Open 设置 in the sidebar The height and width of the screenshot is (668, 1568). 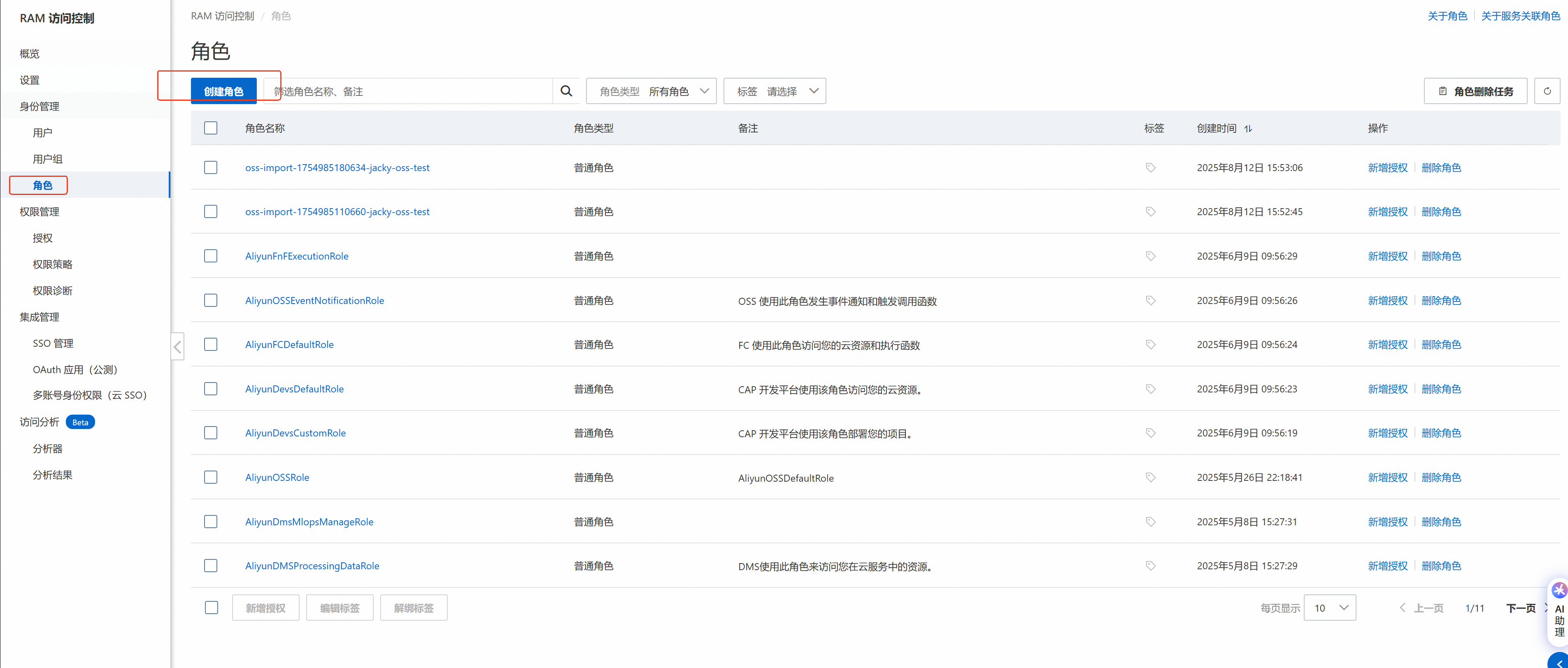[30, 80]
